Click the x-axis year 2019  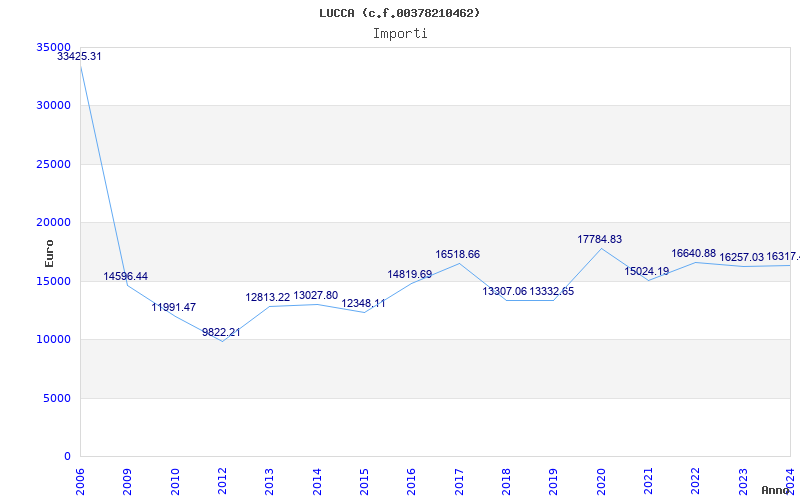point(553,481)
